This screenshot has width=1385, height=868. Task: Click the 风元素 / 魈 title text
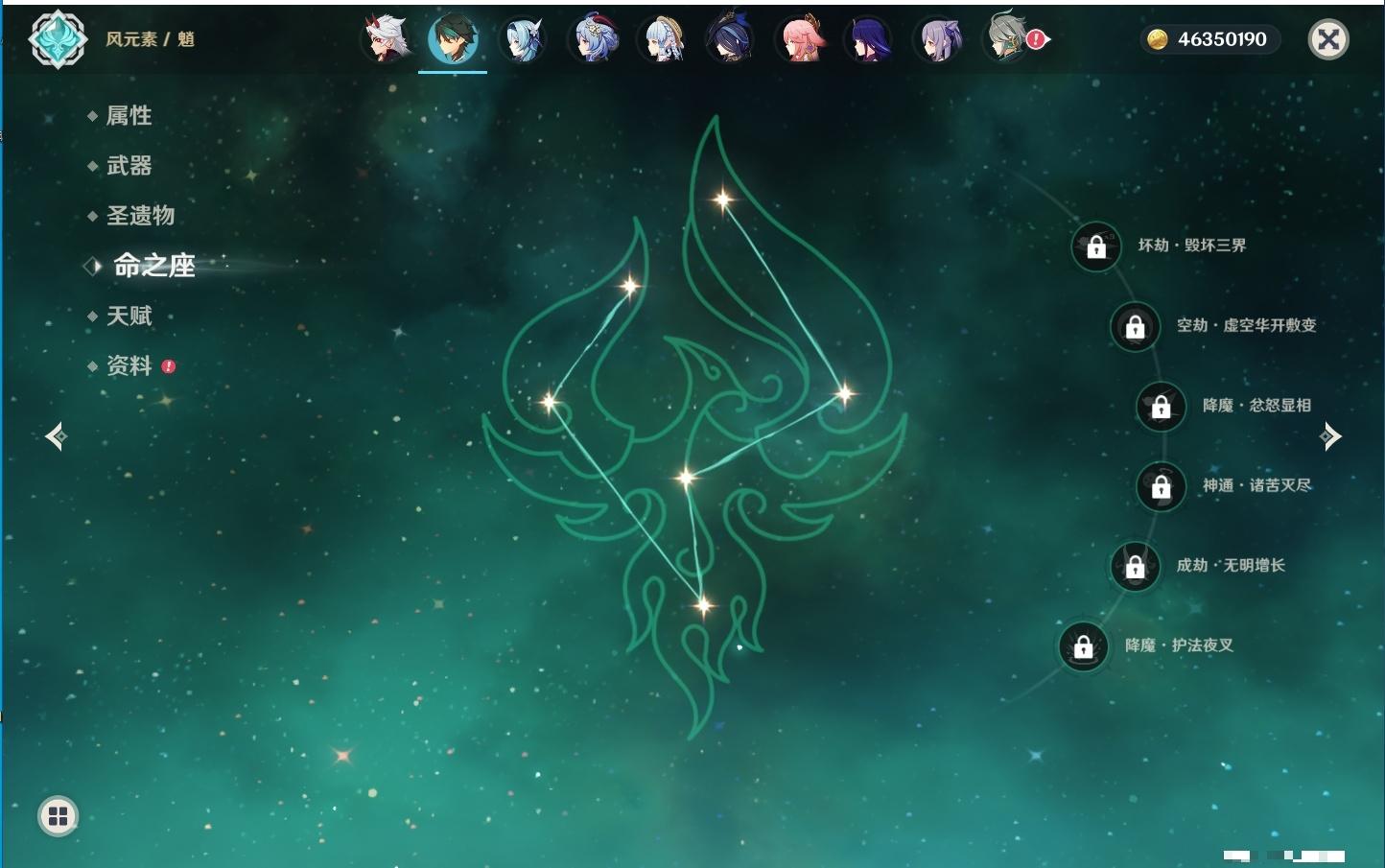(151, 39)
